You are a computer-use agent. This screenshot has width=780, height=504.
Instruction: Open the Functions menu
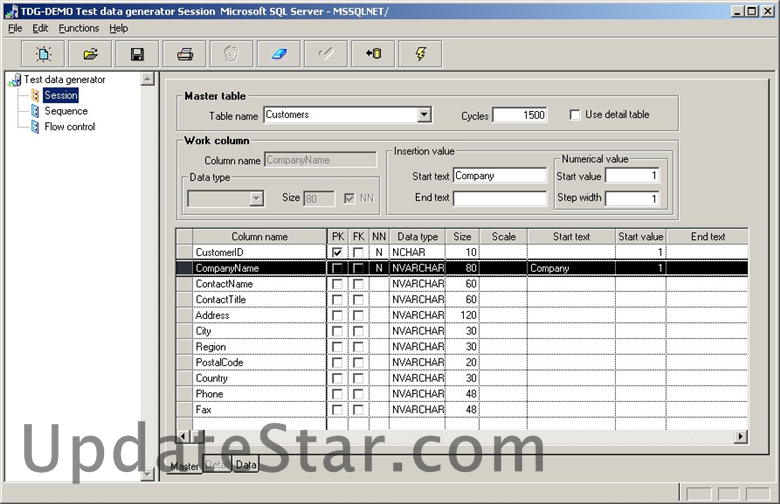79,28
